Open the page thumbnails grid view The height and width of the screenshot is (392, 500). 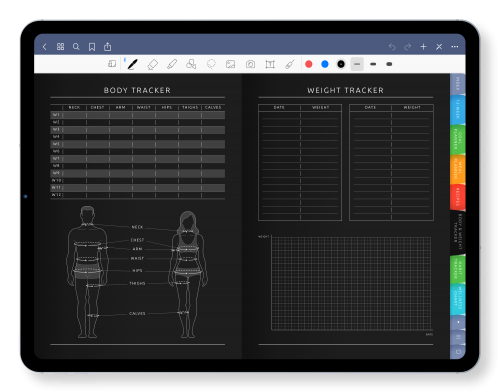60,47
